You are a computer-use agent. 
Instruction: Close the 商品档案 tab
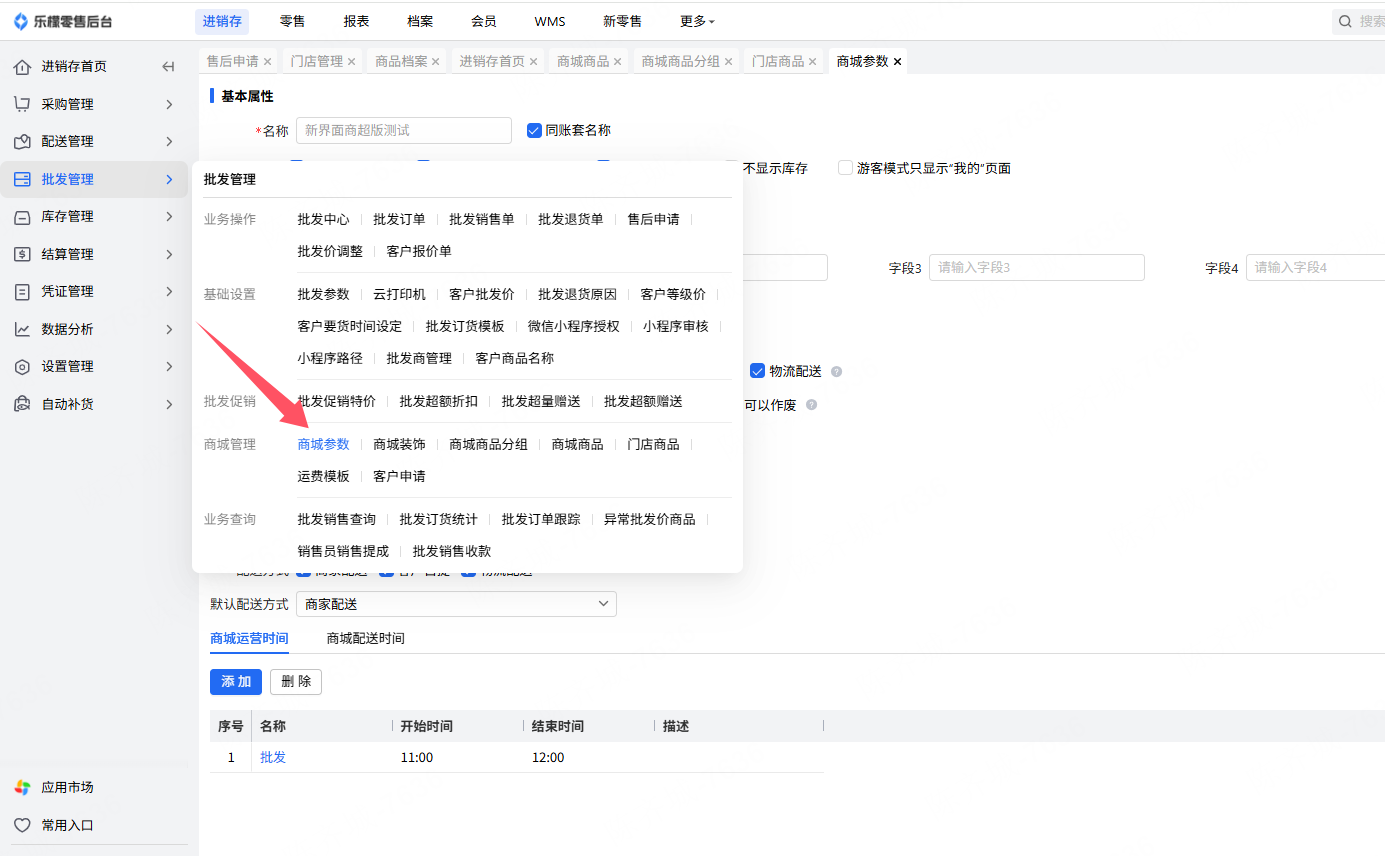click(436, 62)
